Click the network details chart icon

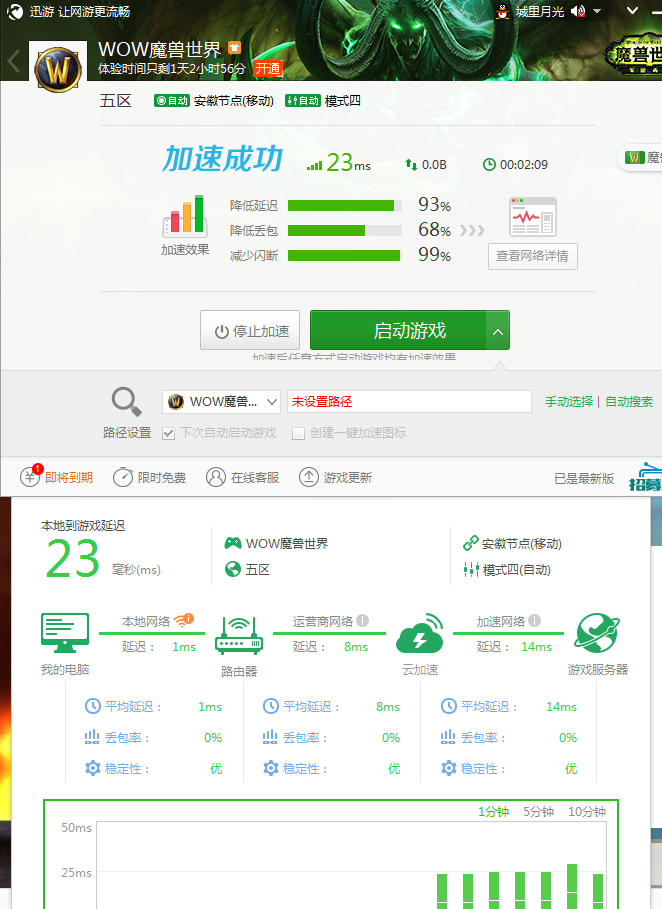[x=532, y=217]
